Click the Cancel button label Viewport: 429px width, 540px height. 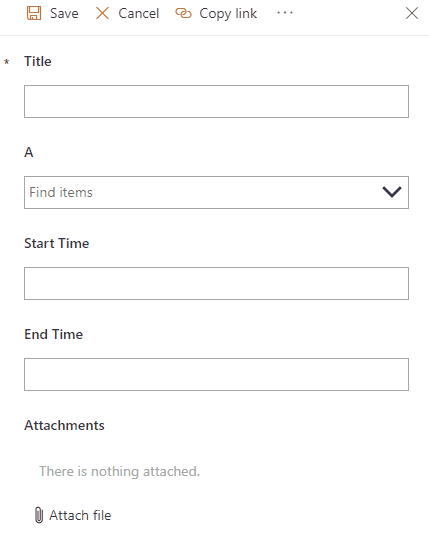click(139, 13)
